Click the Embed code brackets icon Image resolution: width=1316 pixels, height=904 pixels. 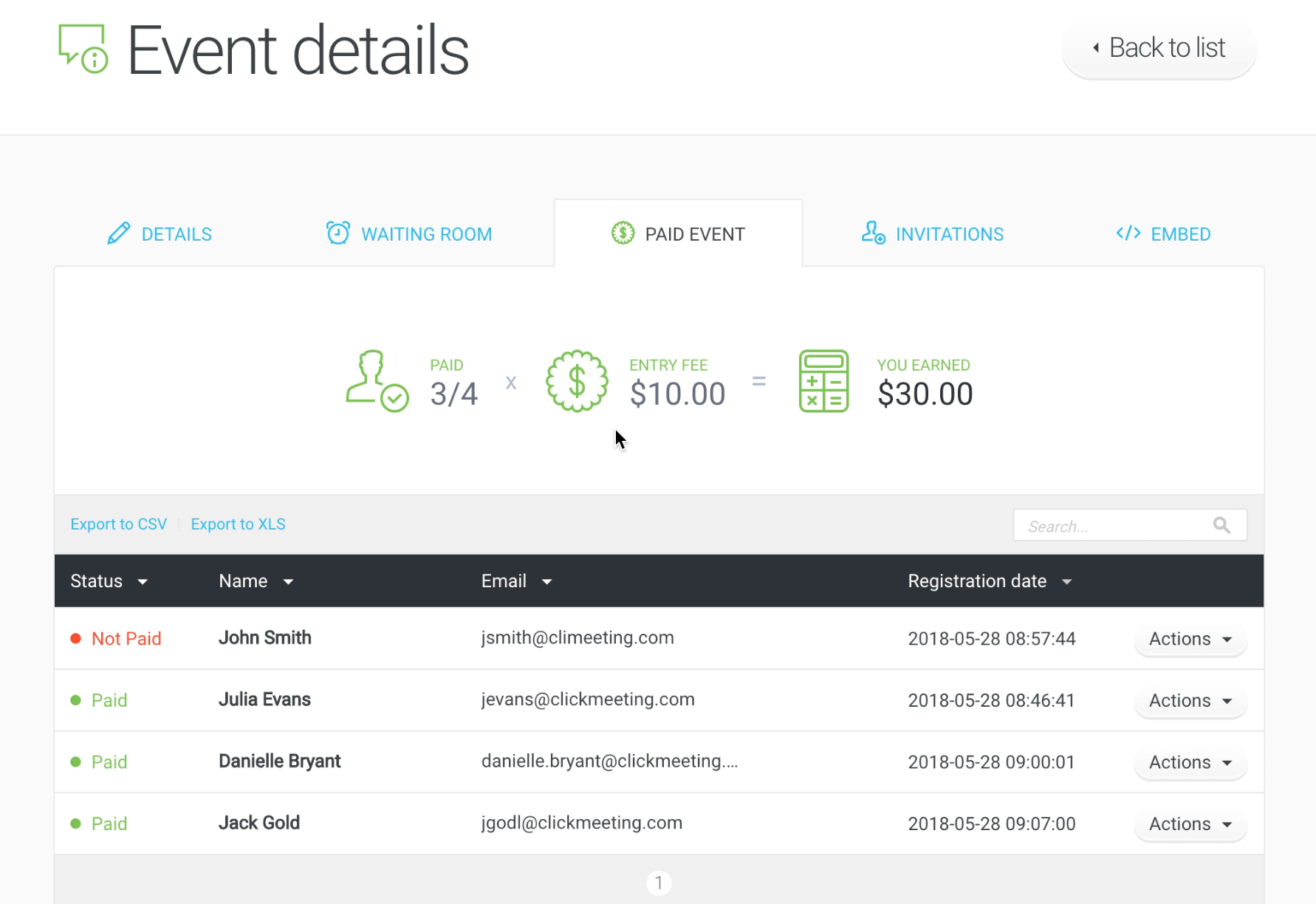tap(1128, 233)
